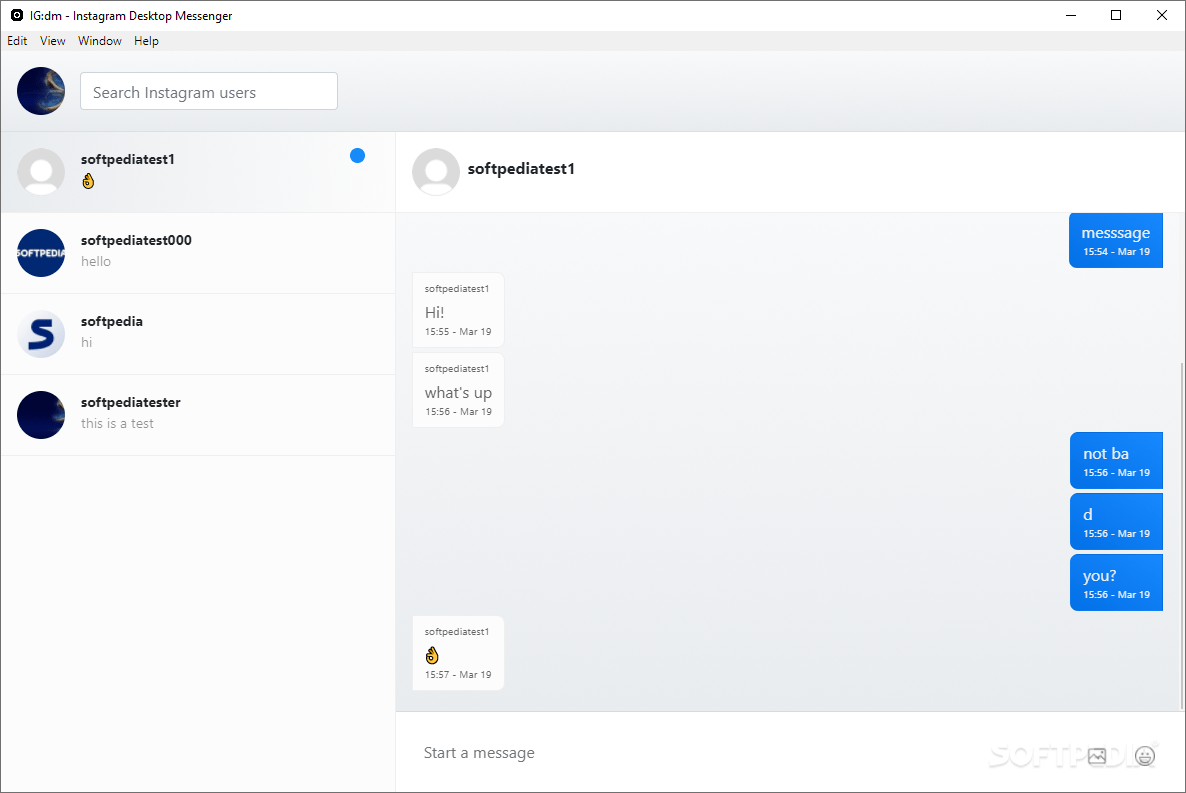This screenshot has height=793, width=1186.
Task: Click the 'messsage' sent bubble
Action: pos(1116,241)
